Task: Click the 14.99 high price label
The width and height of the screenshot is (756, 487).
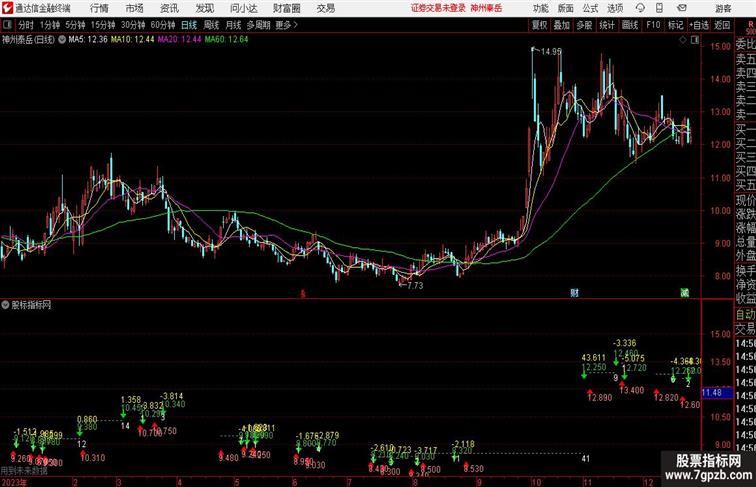Action: (x=551, y=51)
